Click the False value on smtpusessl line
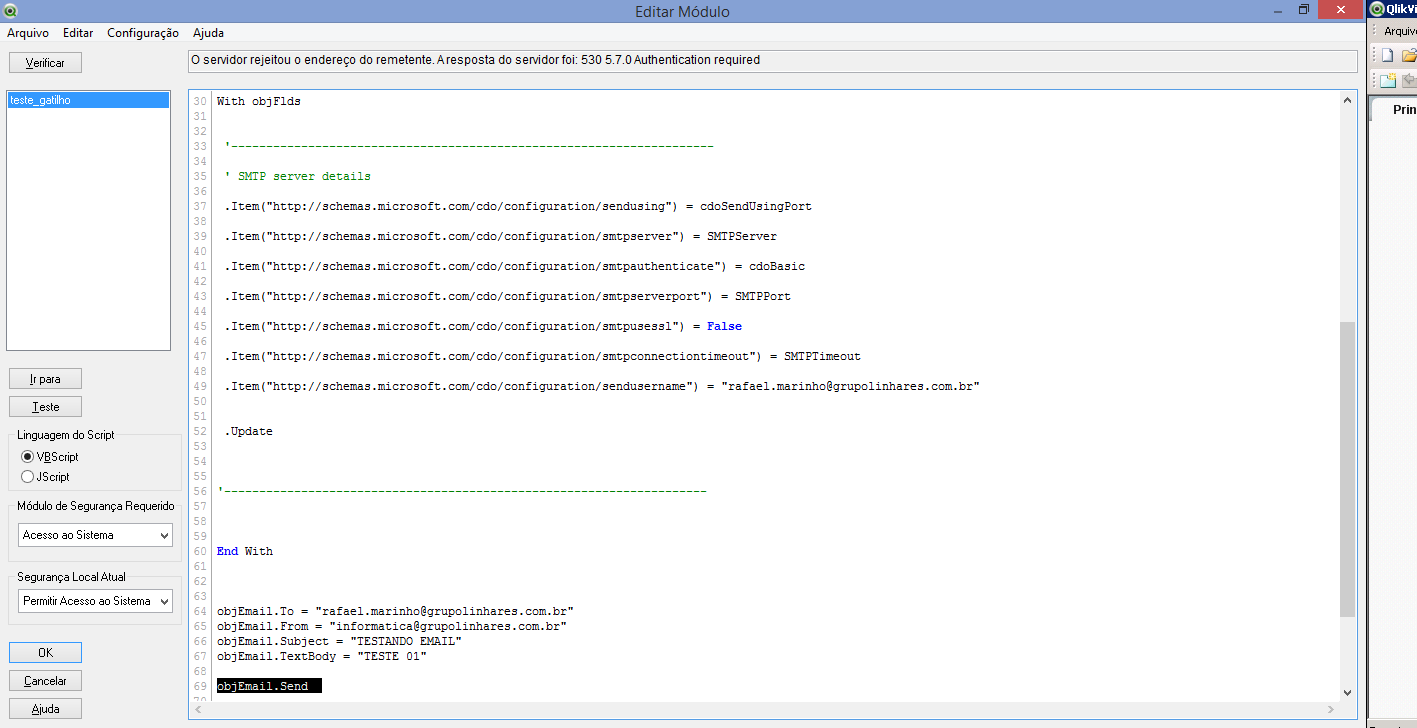This screenshot has width=1417, height=728. pos(724,326)
